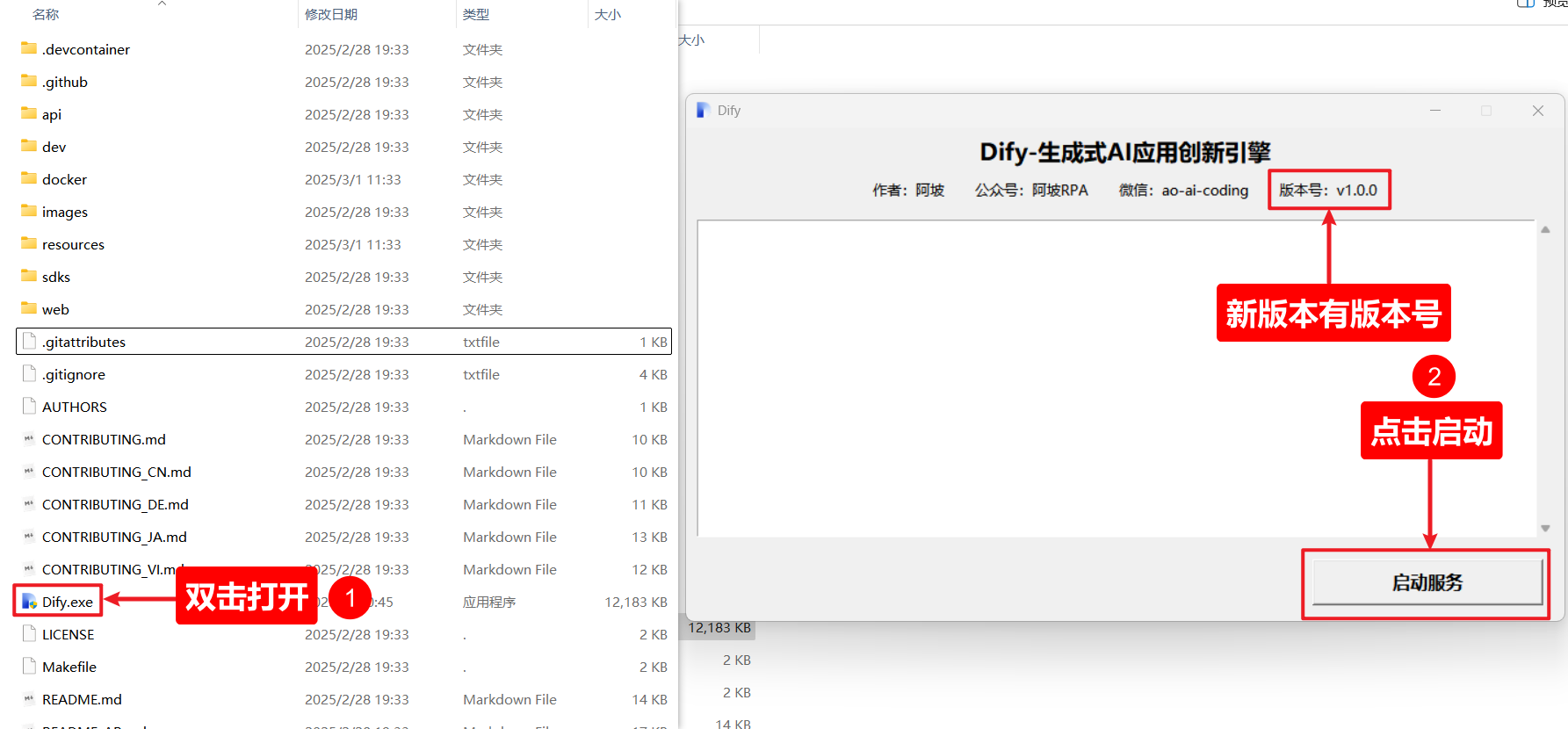This screenshot has height=729, width=1568.
Task: Select the docker folder name
Action: pos(64,179)
